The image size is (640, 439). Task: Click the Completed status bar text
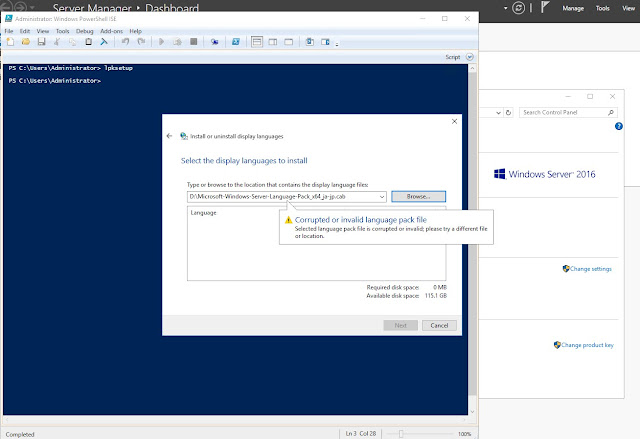tap(20, 435)
